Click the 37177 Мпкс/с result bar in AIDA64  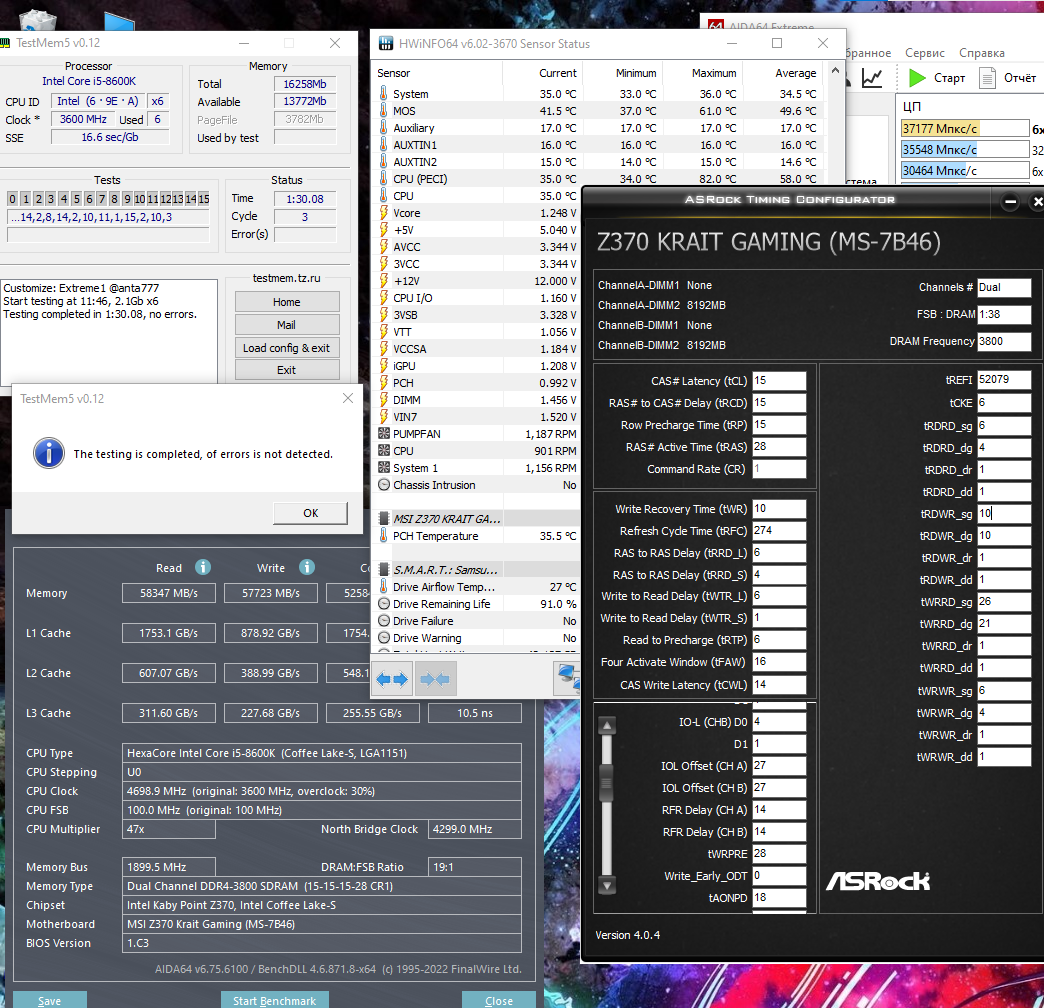click(965, 128)
